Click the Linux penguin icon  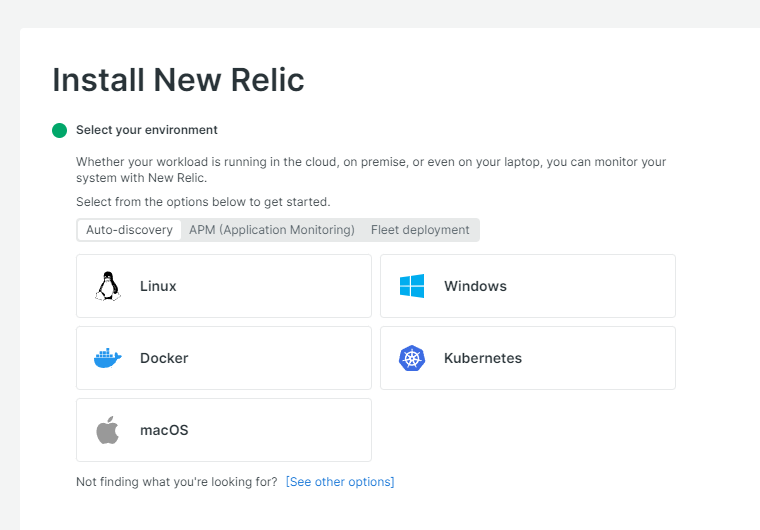pos(108,286)
